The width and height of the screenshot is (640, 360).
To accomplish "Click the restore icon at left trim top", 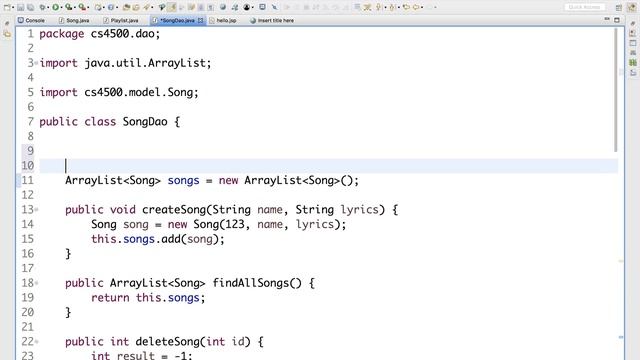I will 7,23.
